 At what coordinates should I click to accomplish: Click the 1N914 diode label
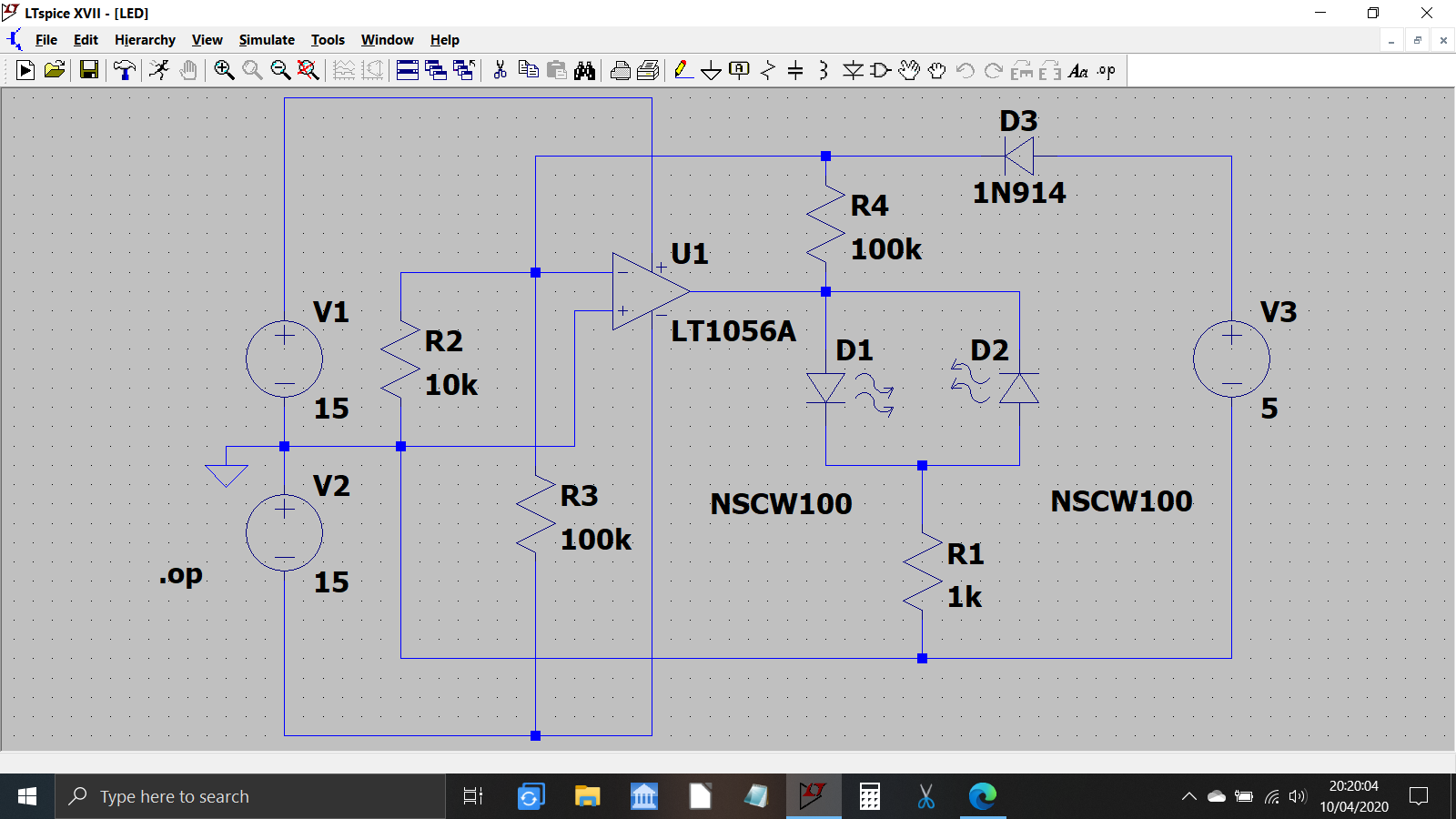point(1019,193)
